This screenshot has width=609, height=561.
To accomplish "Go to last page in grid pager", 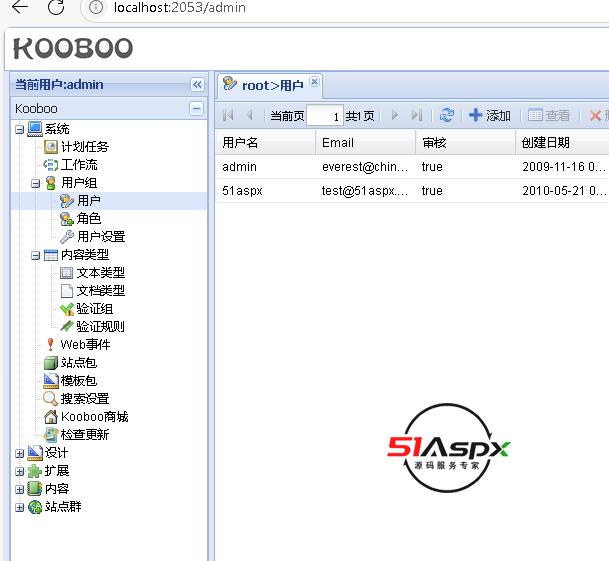I will pyautogui.click(x=417, y=115).
